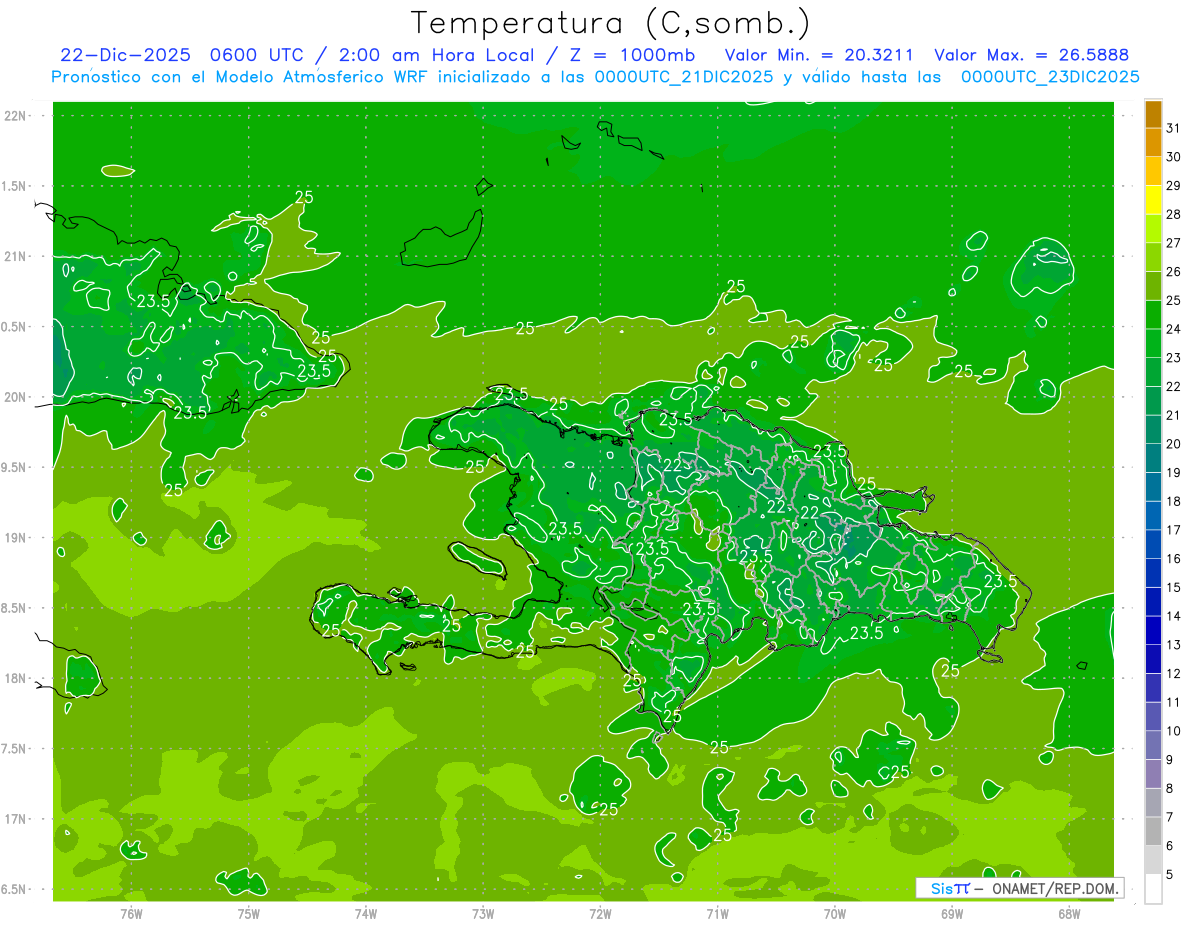Click the "22N" latitude axis label

click(x=15, y=116)
